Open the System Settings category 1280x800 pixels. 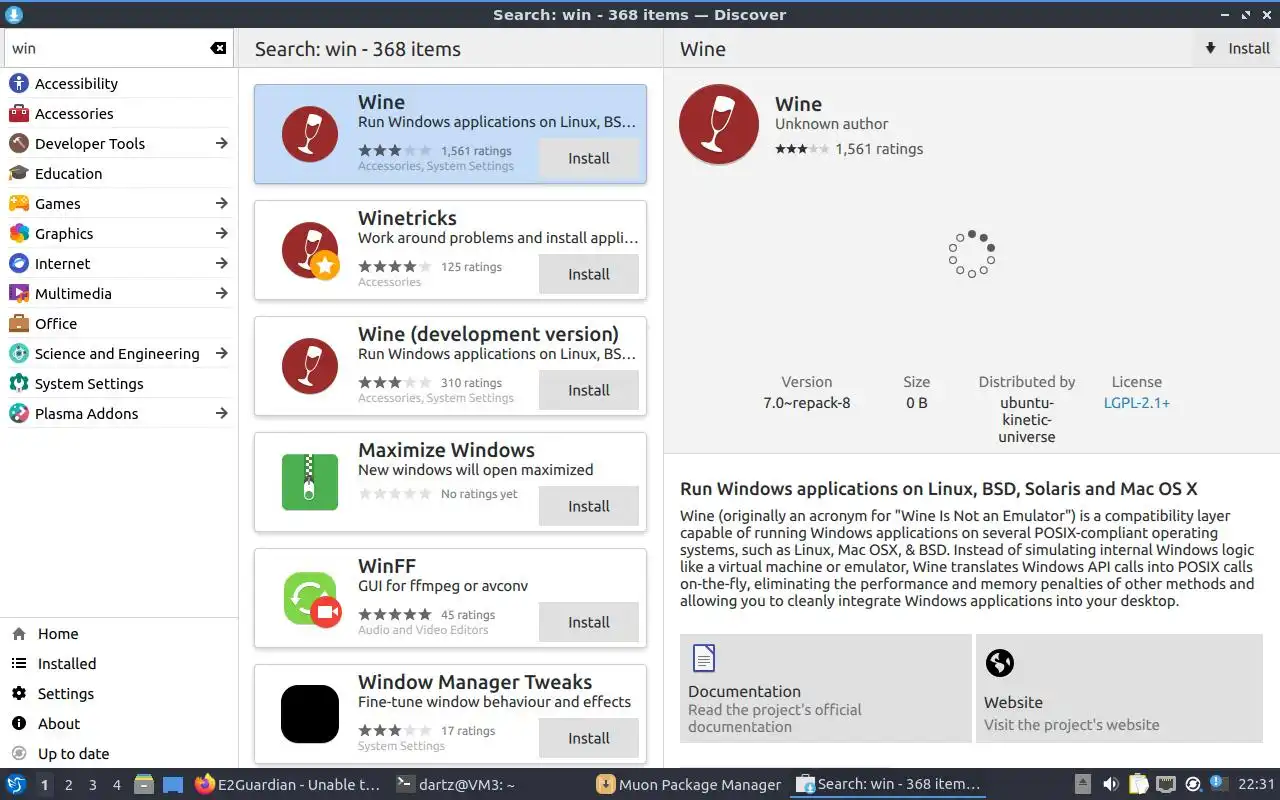119,384
